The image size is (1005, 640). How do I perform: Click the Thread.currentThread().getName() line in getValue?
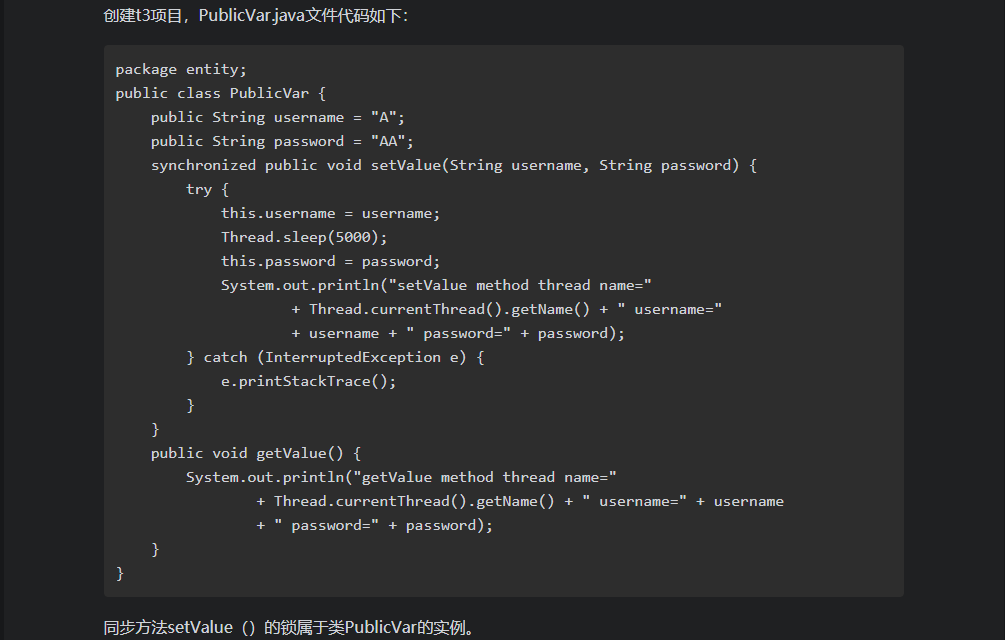[x=520, y=502]
